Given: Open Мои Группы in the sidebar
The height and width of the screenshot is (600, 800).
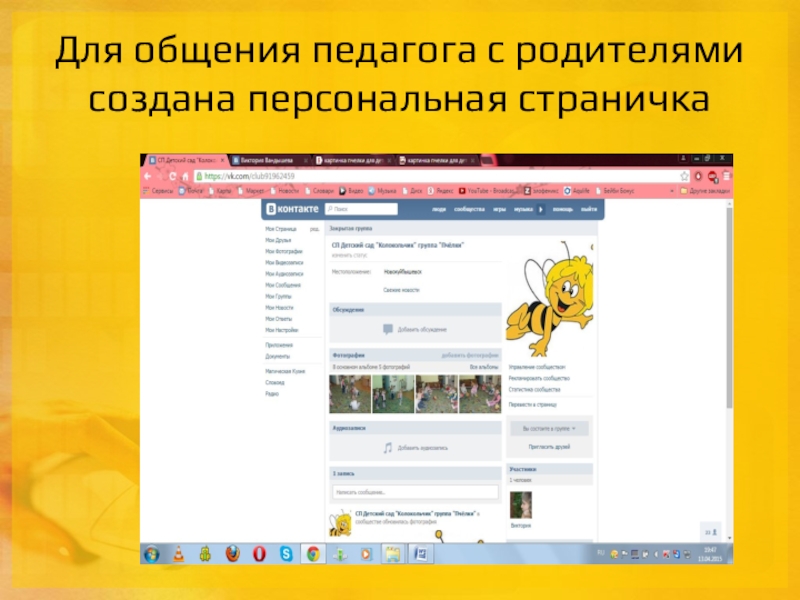Looking at the screenshot, I should 278,296.
